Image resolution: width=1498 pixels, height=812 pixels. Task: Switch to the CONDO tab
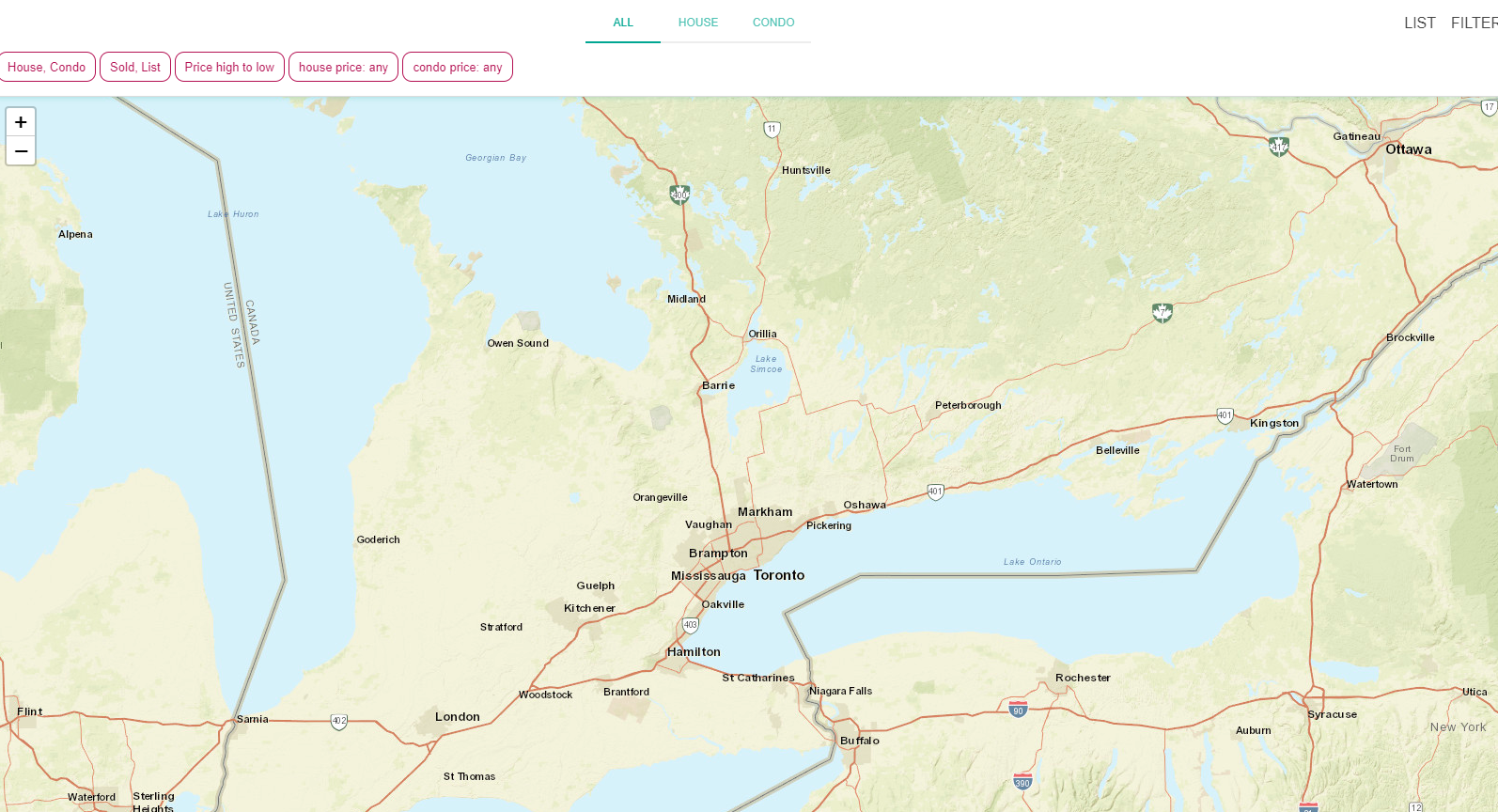coord(773,23)
